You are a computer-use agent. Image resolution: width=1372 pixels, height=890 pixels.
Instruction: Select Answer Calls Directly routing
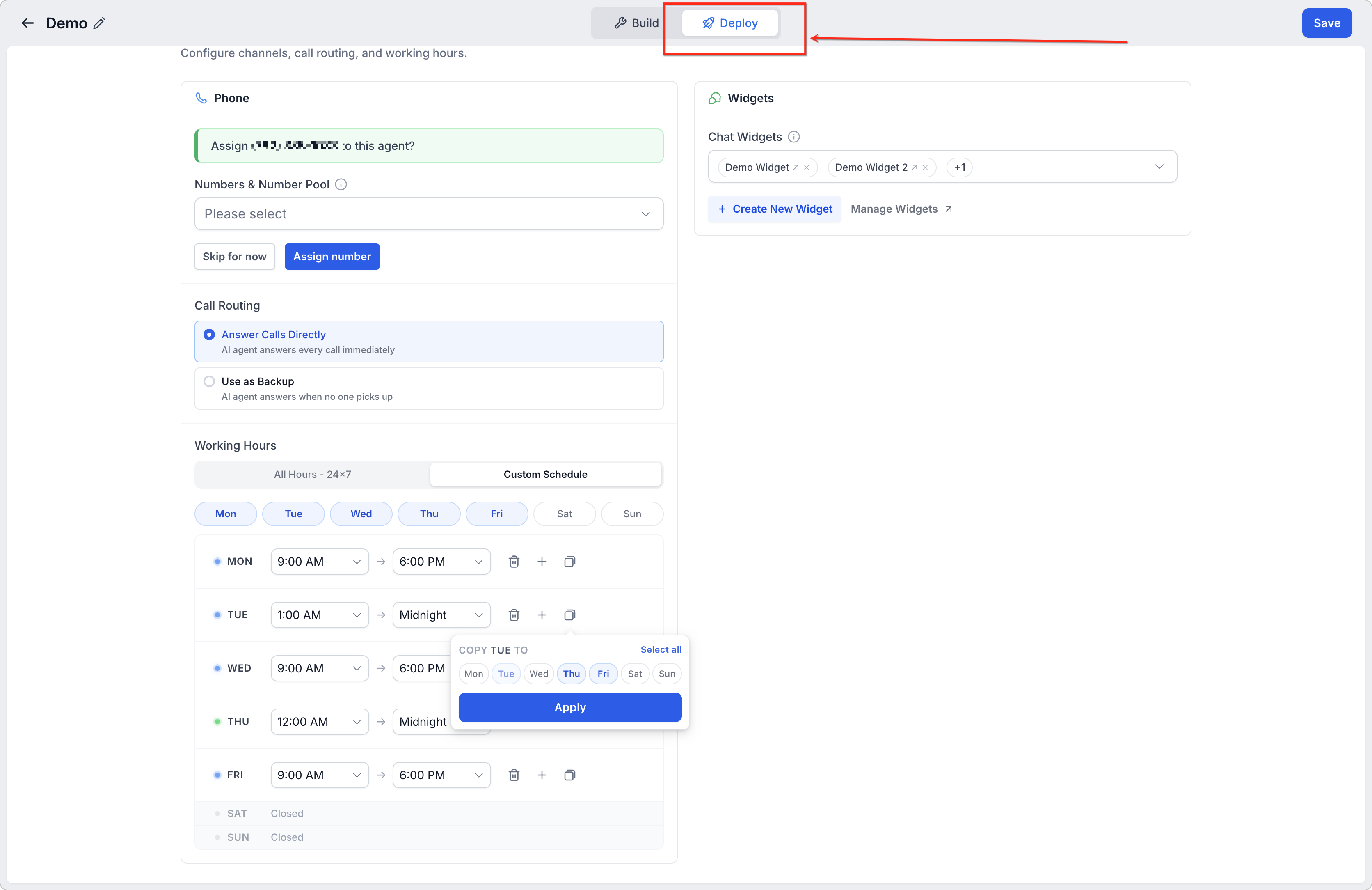[x=429, y=342]
